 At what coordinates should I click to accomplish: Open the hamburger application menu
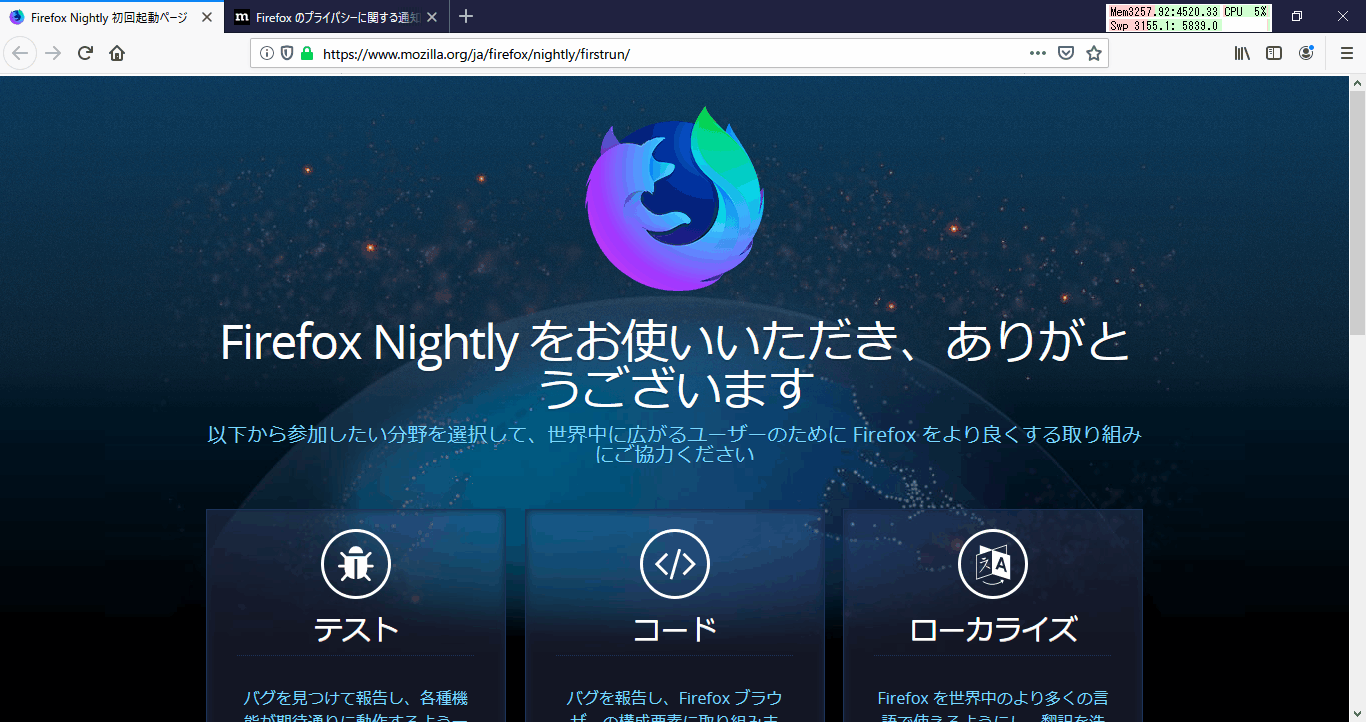point(1346,53)
